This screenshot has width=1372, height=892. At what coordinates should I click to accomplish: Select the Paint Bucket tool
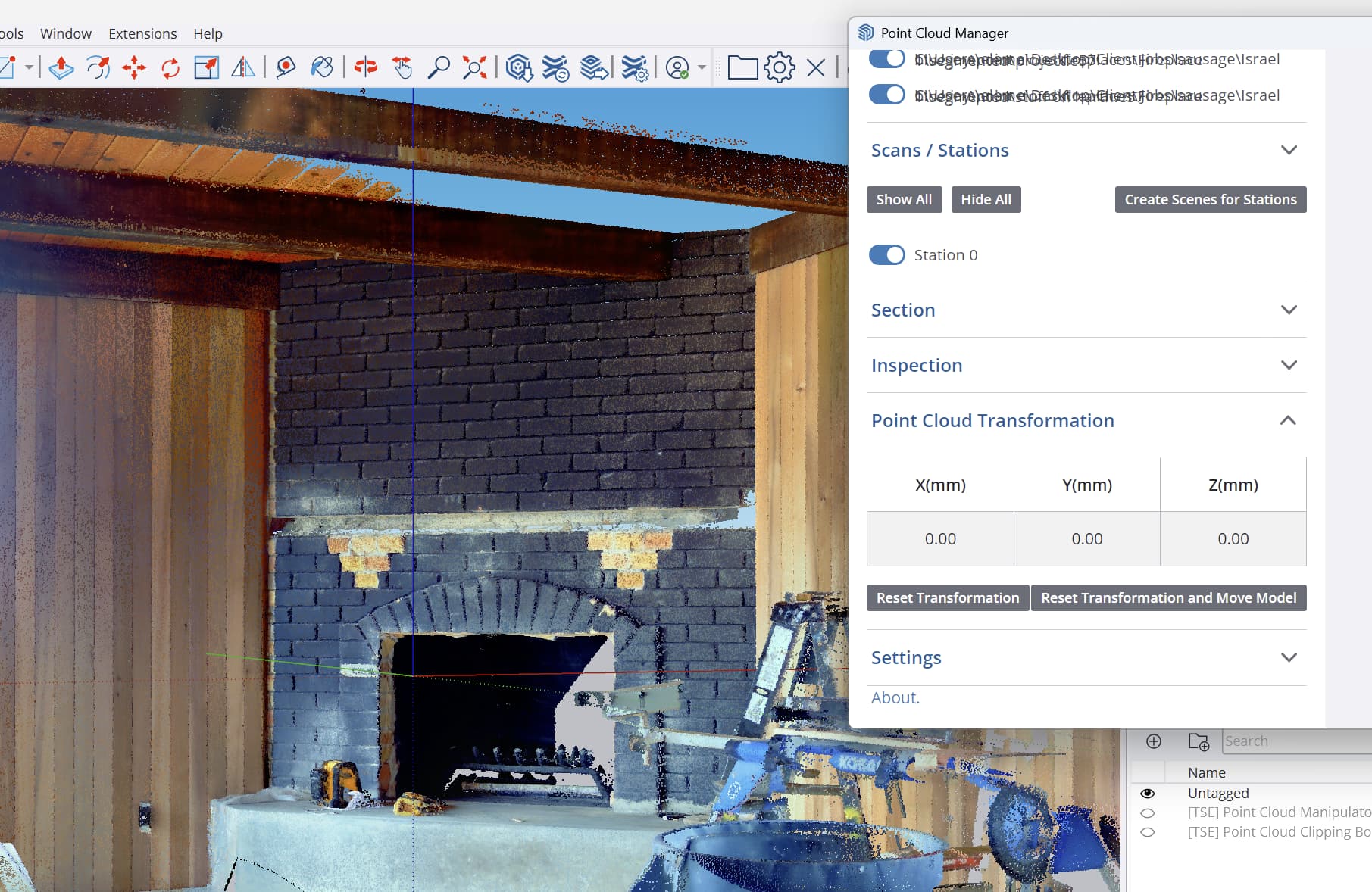pyautogui.click(x=322, y=67)
